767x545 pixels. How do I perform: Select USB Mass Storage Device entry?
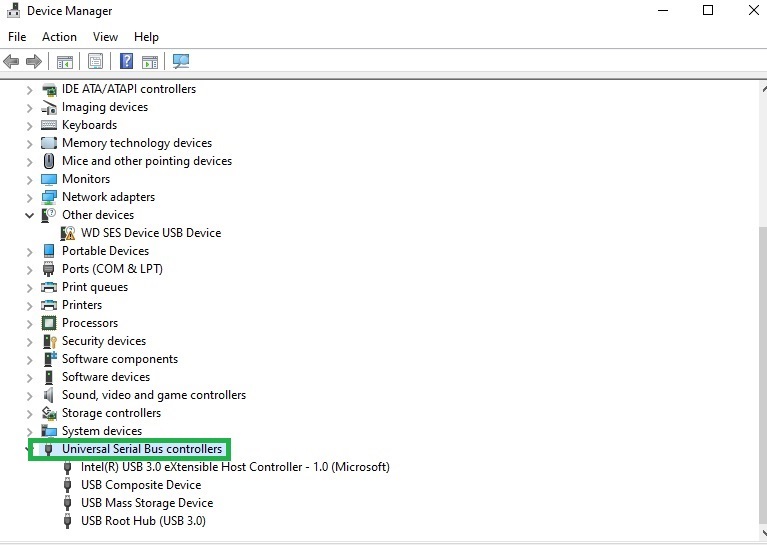coord(147,503)
